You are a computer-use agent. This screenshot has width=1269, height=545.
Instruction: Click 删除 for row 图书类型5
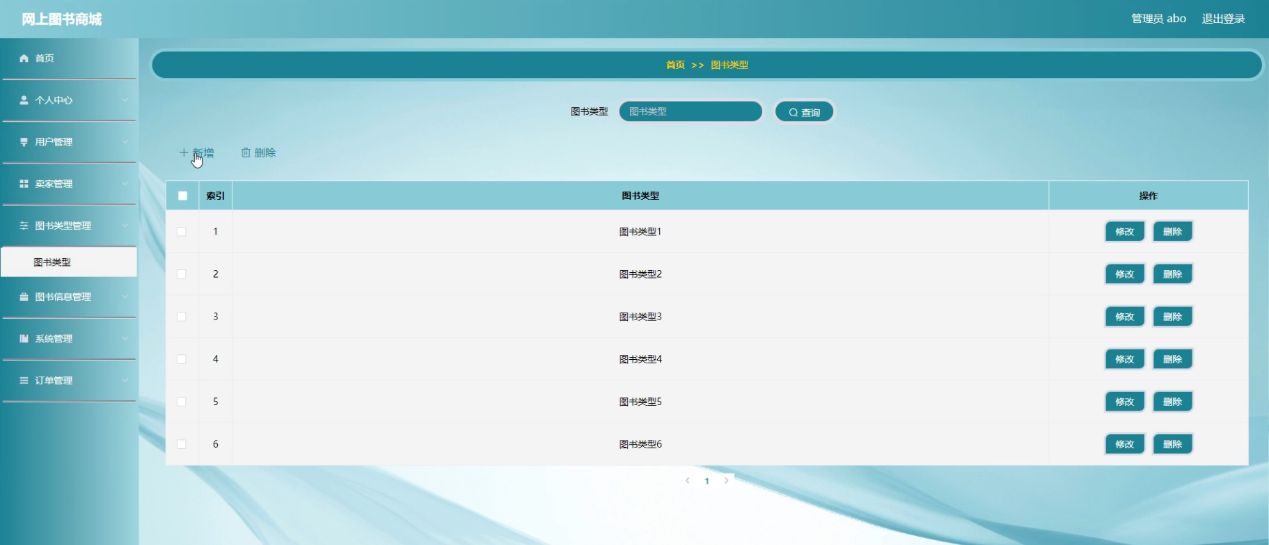(1172, 402)
